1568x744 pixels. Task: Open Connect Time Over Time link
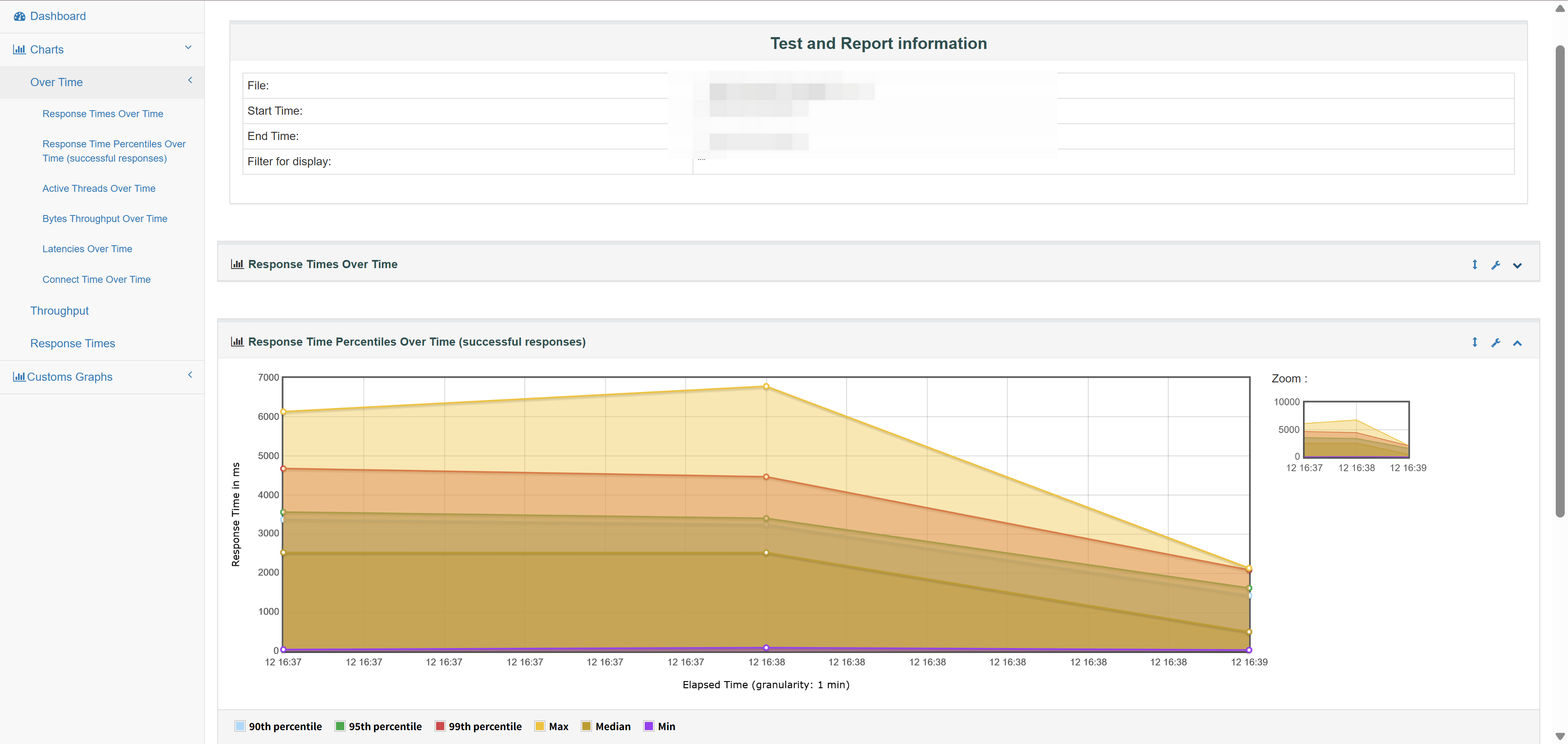pyautogui.click(x=96, y=279)
